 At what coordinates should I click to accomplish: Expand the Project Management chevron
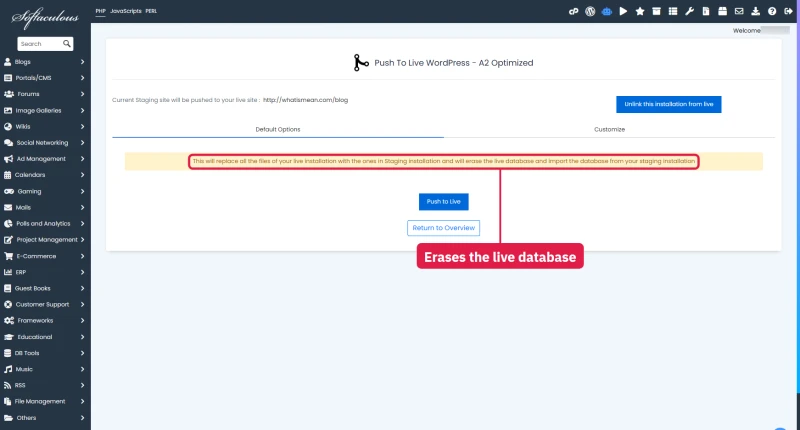click(x=82, y=240)
